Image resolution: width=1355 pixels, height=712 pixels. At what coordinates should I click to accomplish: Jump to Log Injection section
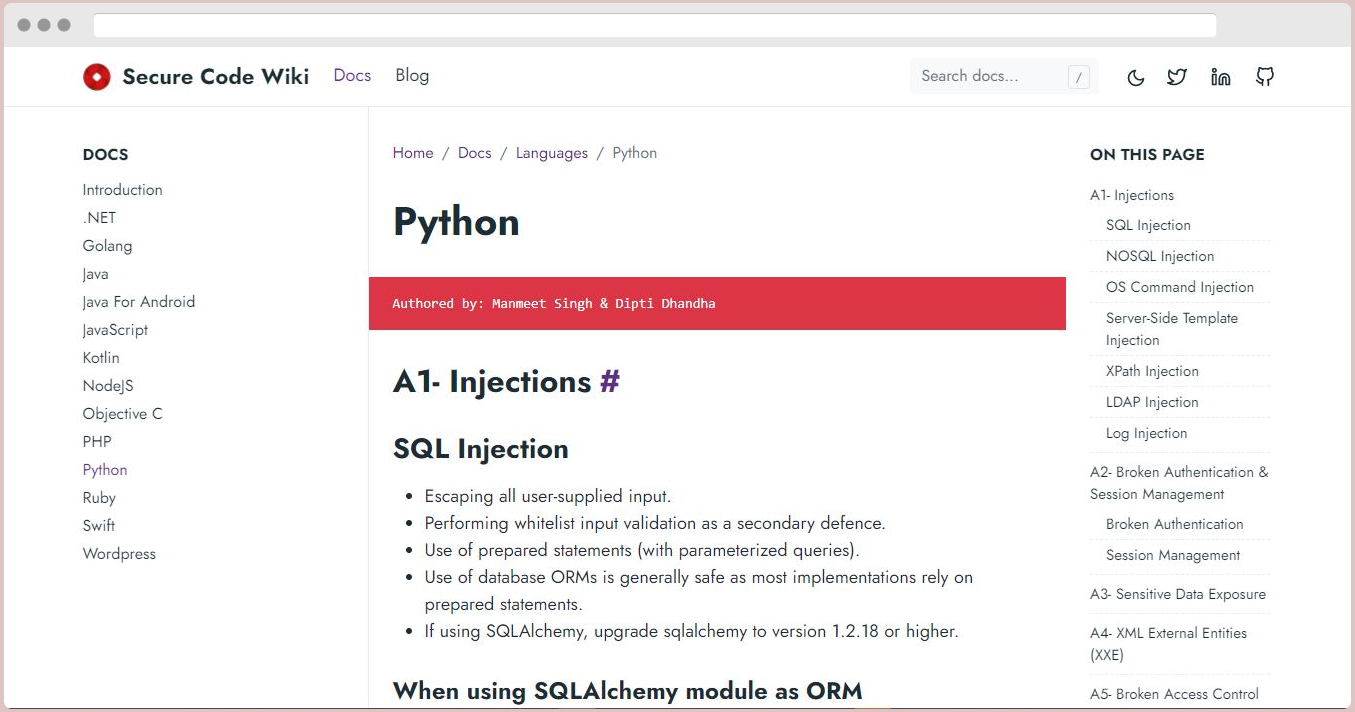click(1147, 434)
